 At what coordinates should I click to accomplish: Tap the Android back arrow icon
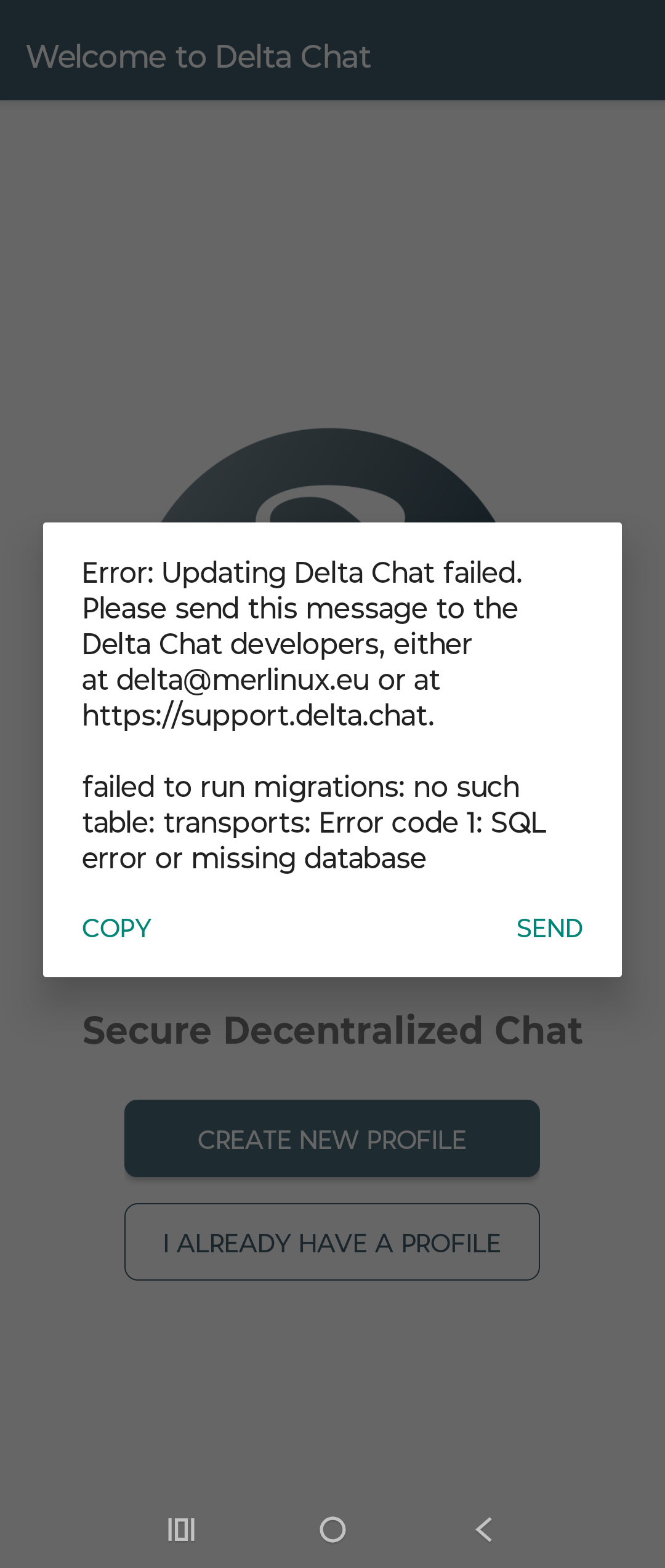pos(484,1529)
